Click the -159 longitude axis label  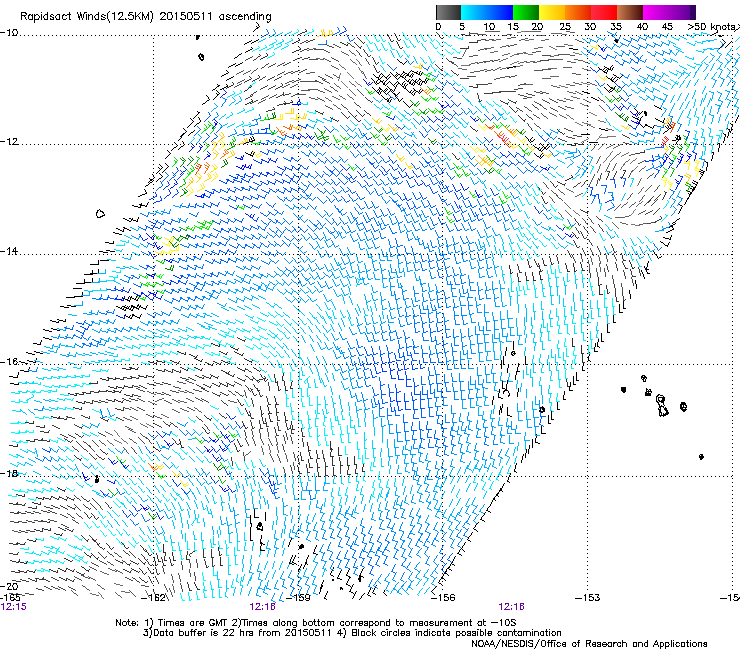(300, 598)
